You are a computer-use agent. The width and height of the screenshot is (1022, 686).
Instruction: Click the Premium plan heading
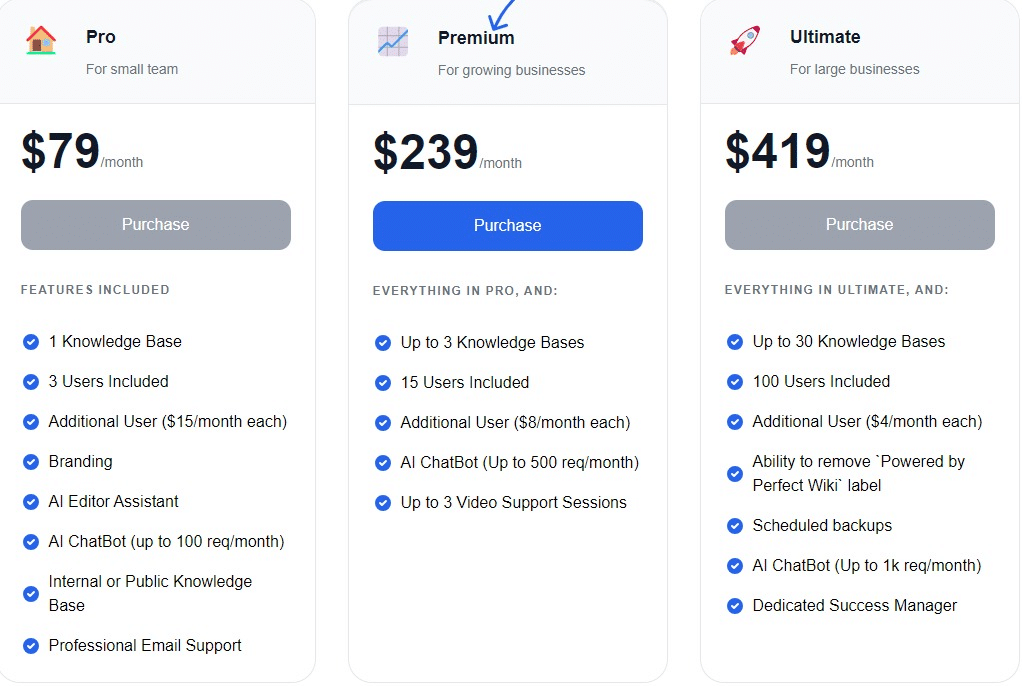(x=476, y=38)
